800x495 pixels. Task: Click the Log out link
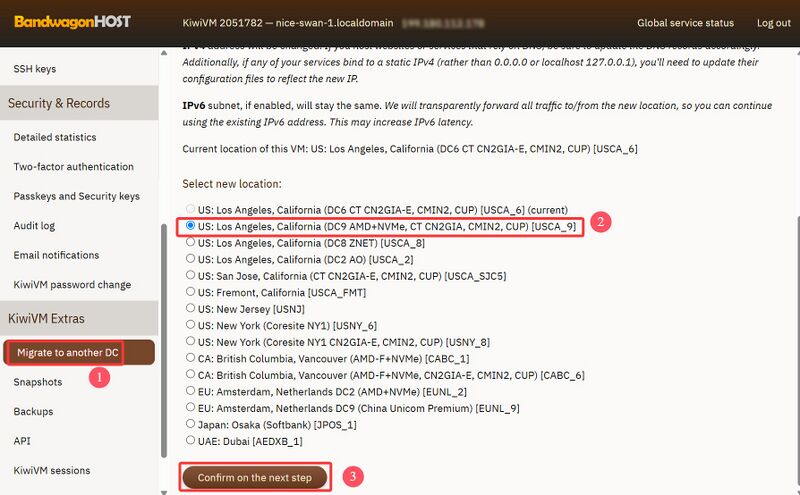[x=773, y=23]
